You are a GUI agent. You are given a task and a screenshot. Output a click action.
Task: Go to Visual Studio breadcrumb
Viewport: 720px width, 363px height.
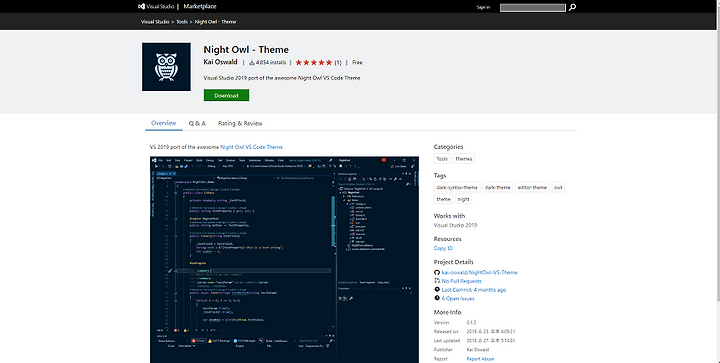pyautogui.click(x=155, y=22)
